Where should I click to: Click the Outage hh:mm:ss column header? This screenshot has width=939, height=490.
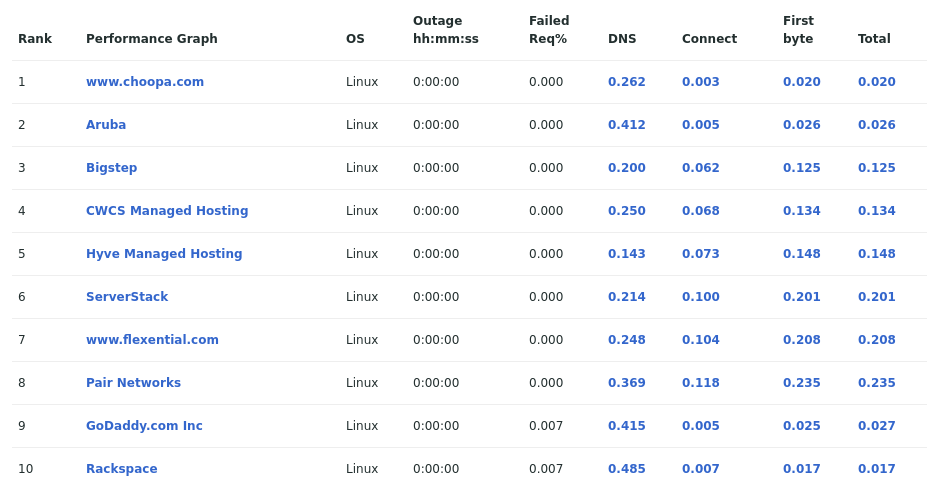point(446,30)
